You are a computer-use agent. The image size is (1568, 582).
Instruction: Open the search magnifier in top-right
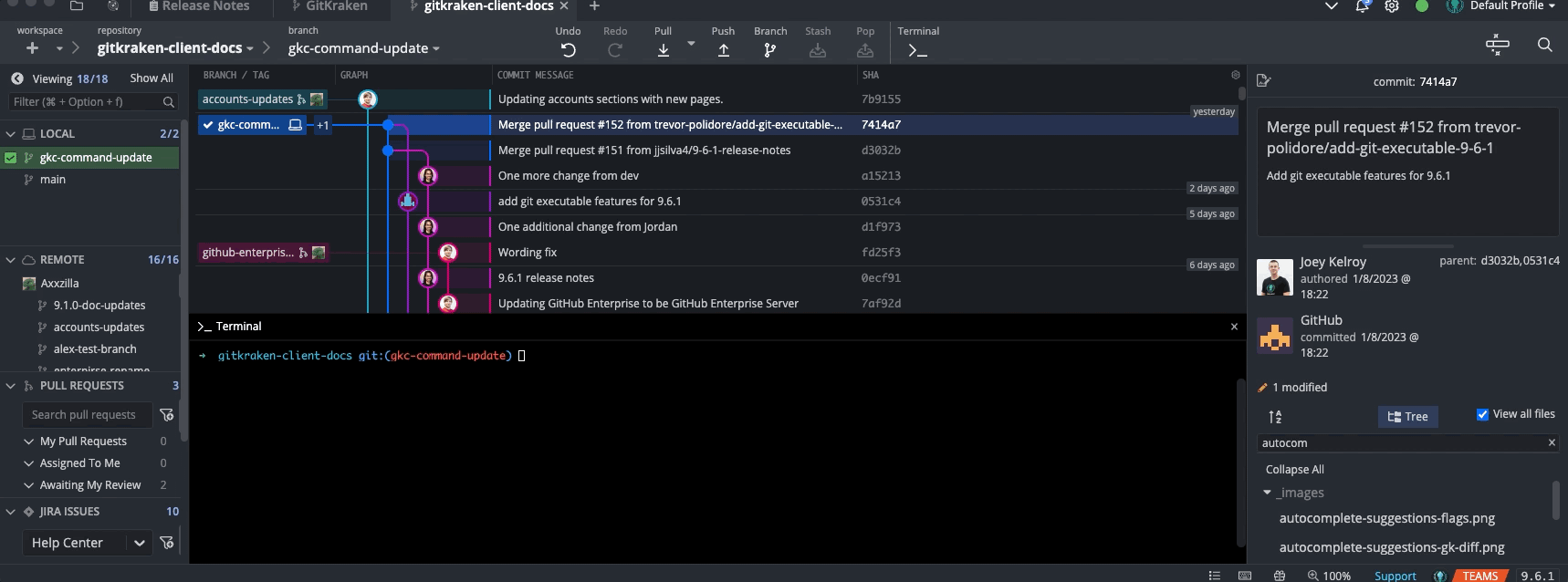click(1544, 45)
